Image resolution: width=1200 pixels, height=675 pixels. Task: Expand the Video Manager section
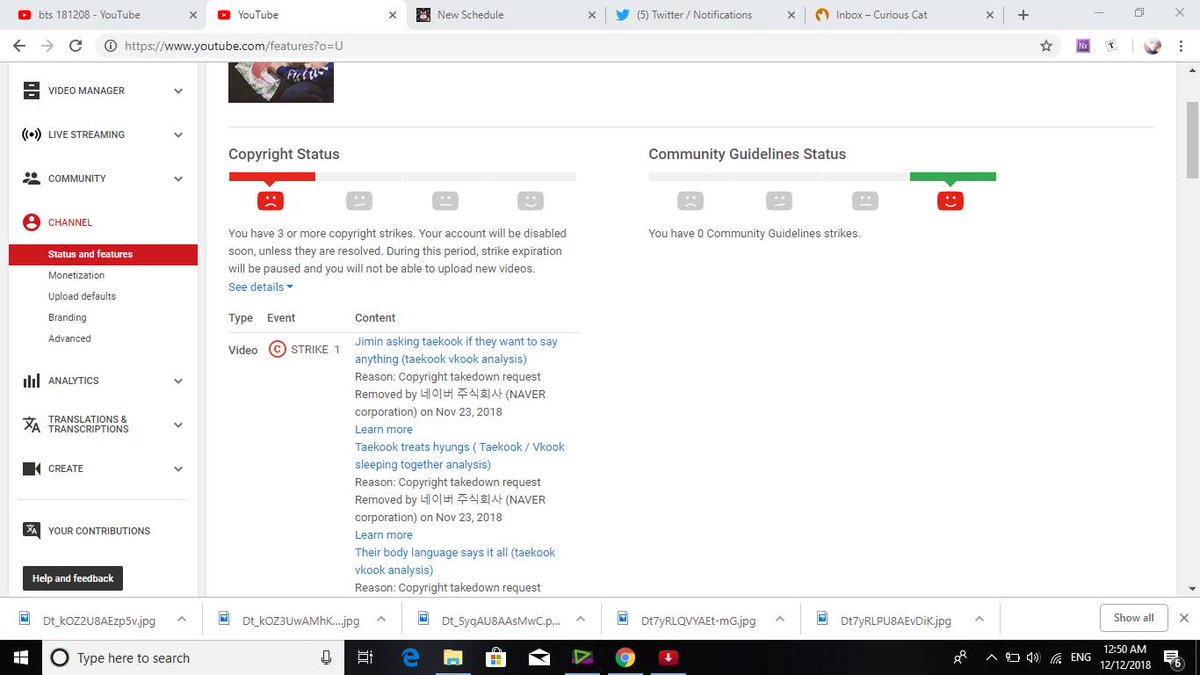click(x=178, y=91)
